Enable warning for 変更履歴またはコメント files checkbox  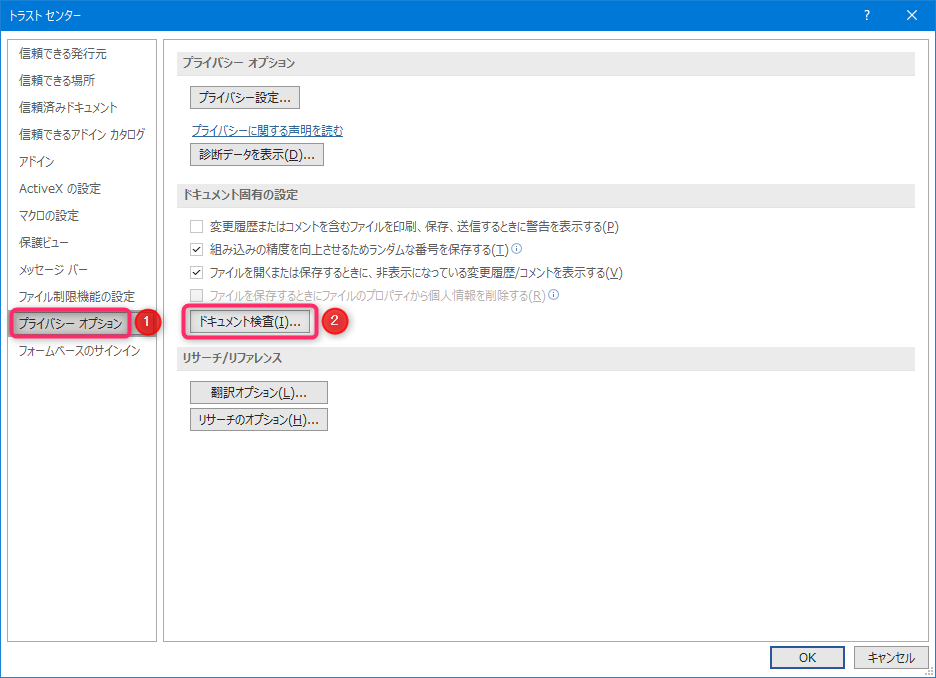coord(196,227)
